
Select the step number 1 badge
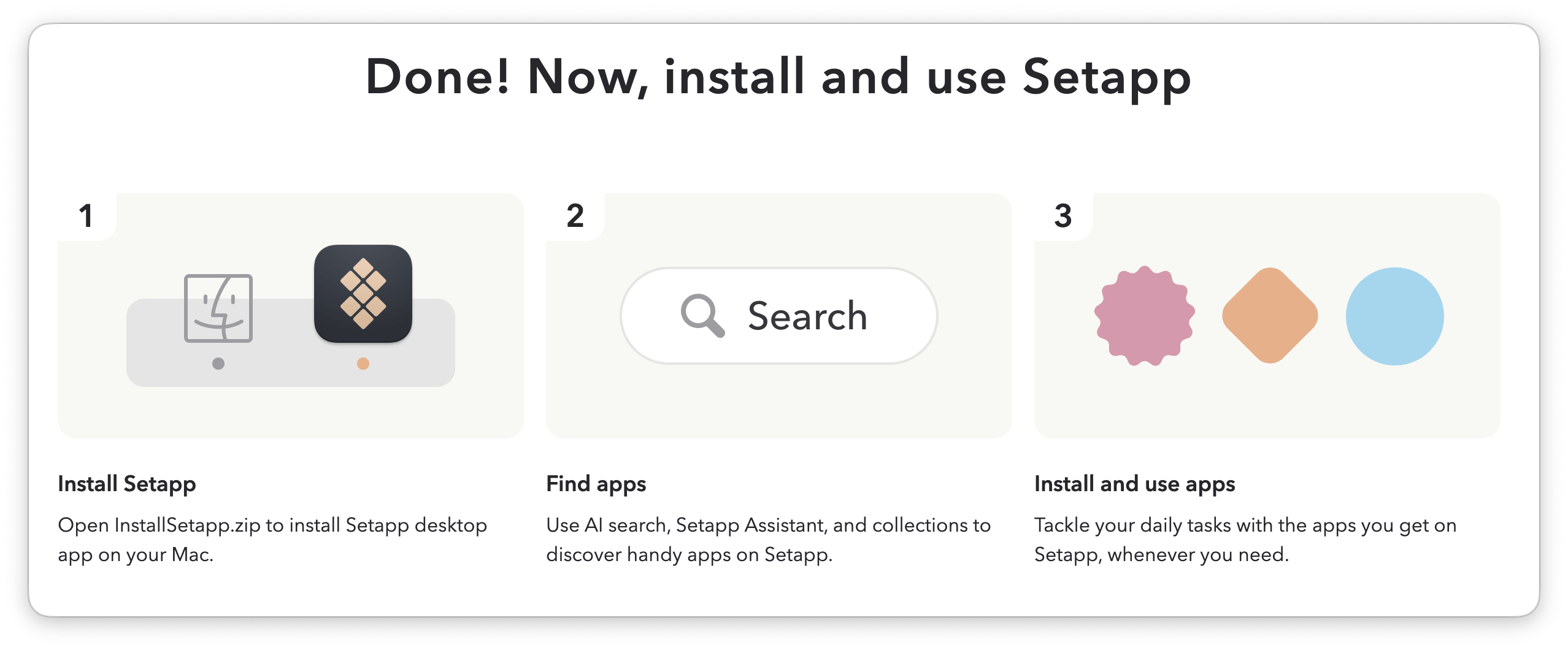point(86,216)
